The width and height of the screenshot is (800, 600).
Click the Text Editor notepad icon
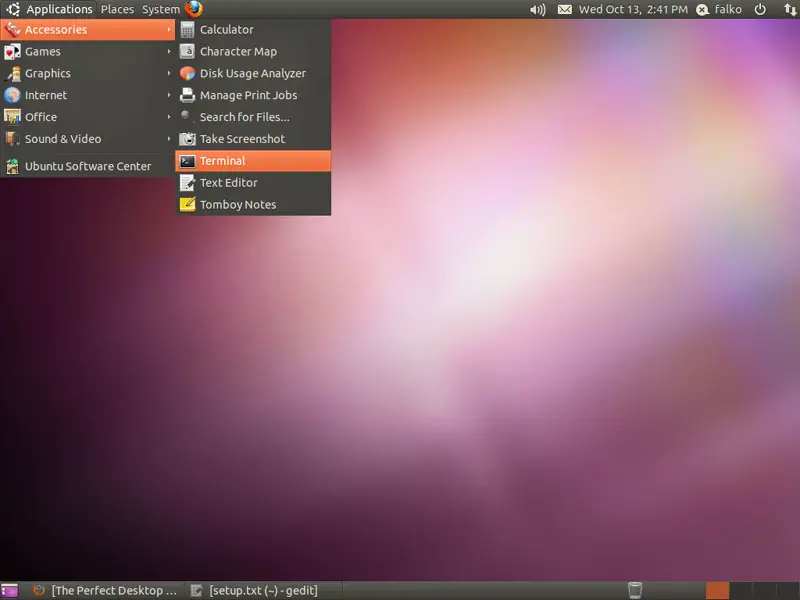coord(187,183)
